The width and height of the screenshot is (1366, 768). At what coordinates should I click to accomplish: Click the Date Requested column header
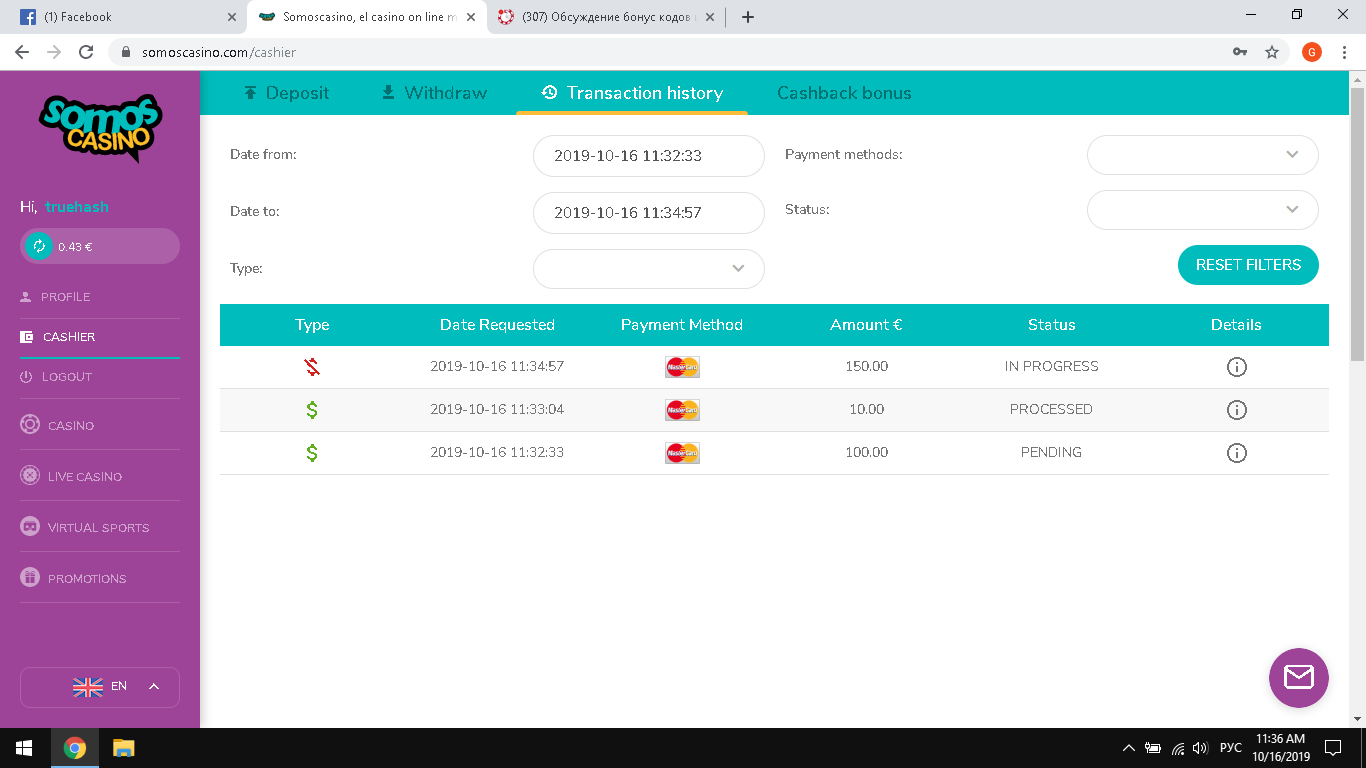click(497, 325)
